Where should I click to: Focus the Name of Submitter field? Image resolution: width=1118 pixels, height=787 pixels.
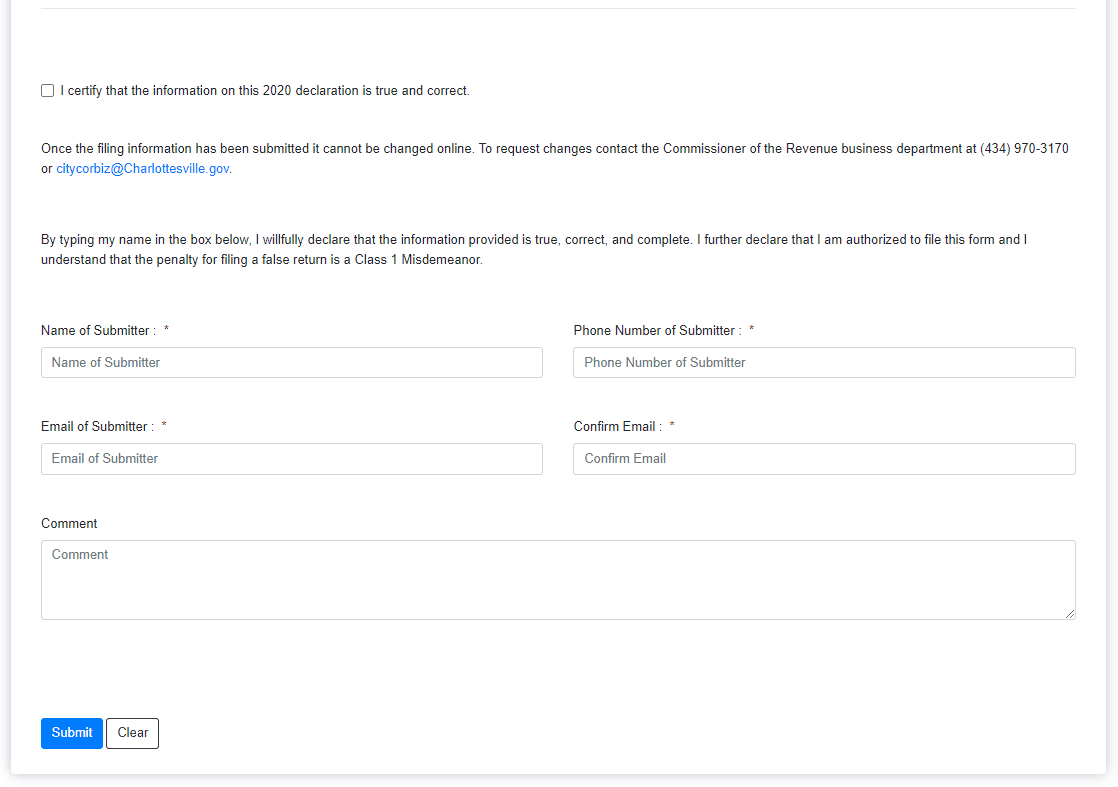coord(291,362)
